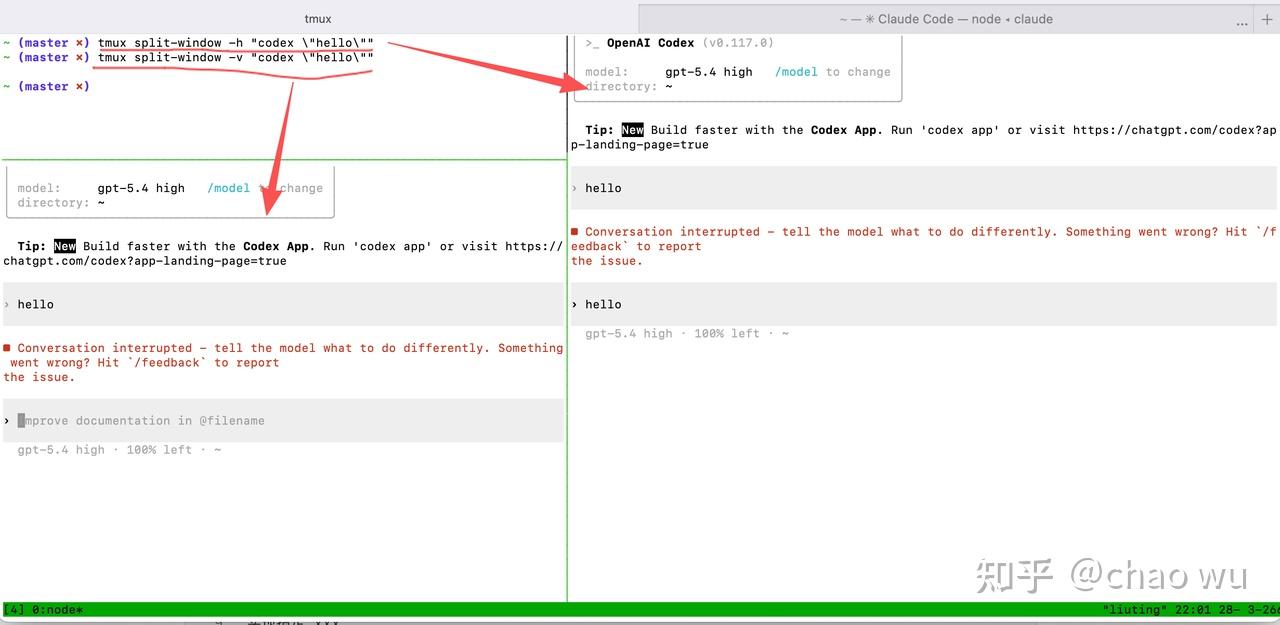The width and height of the screenshot is (1280, 625).
Task: Click "/model" in the lower-left Codex pane
Action: coord(229,188)
